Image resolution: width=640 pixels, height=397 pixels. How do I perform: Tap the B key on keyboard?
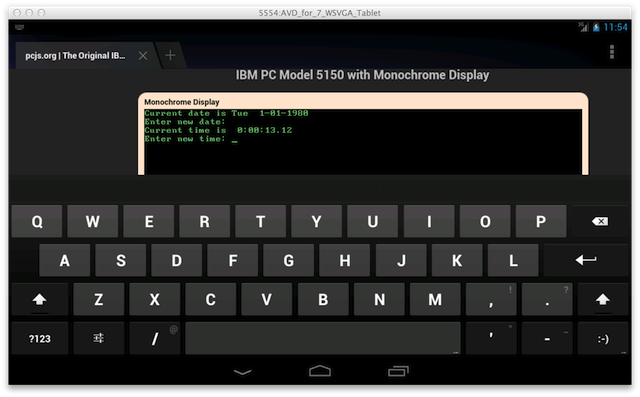click(323, 299)
